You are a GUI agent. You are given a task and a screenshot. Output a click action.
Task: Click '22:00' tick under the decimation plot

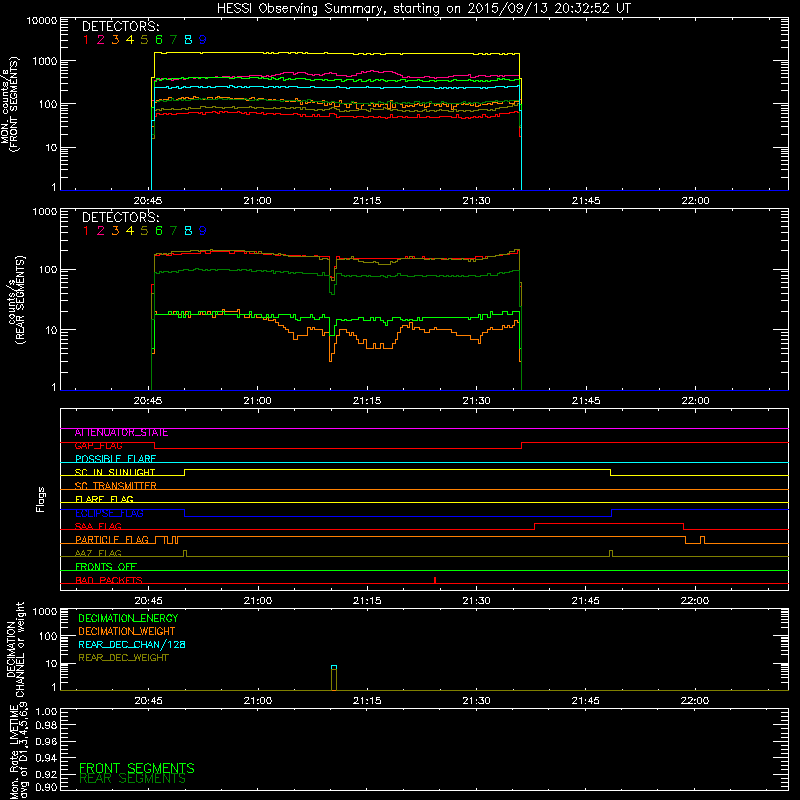coord(695,701)
